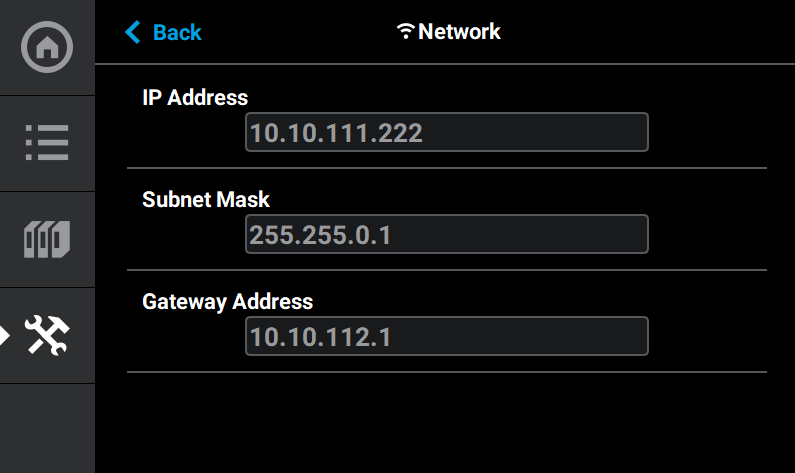Select the 10.10.112.1 gateway value

pyautogui.click(x=320, y=337)
